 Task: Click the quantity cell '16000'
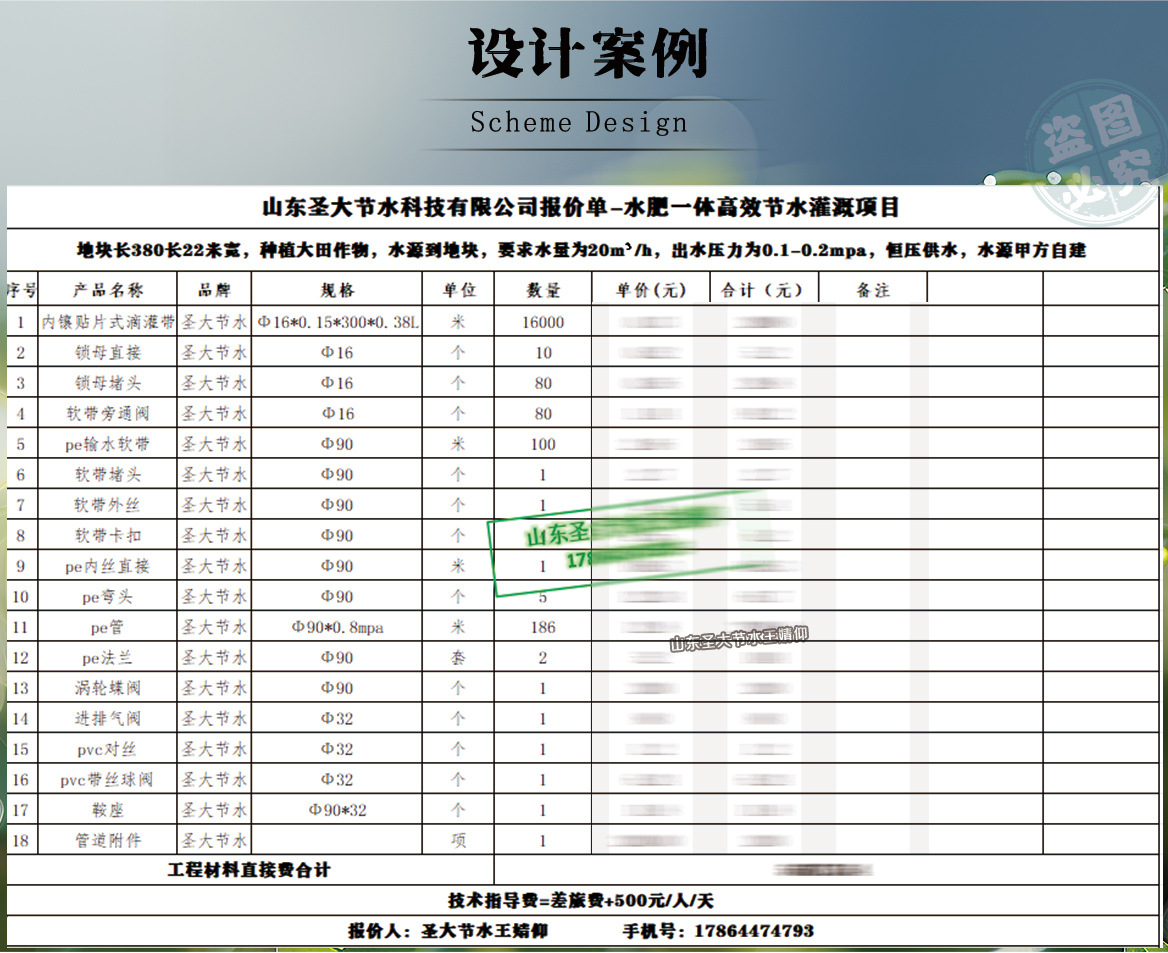tap(543, 322)
